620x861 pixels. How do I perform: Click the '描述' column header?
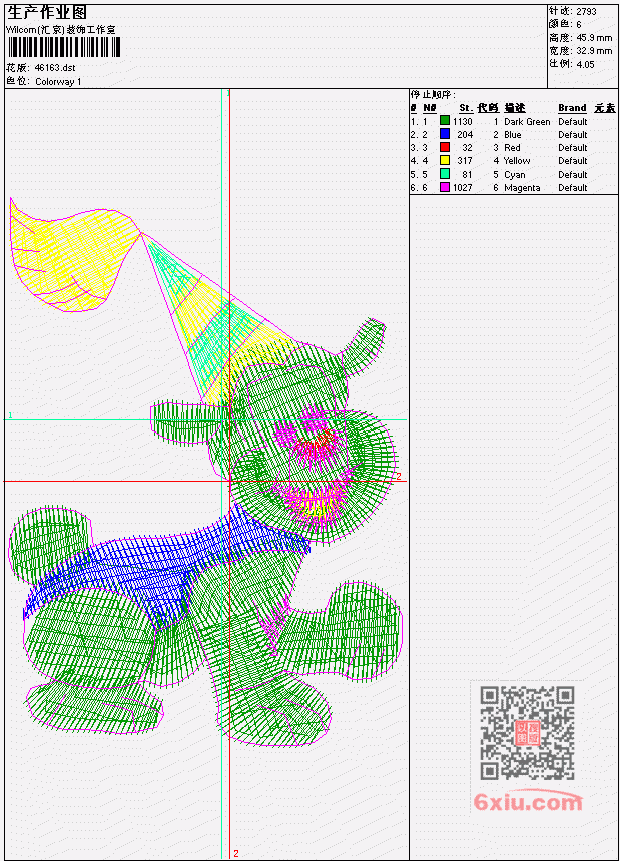(515, 108)
